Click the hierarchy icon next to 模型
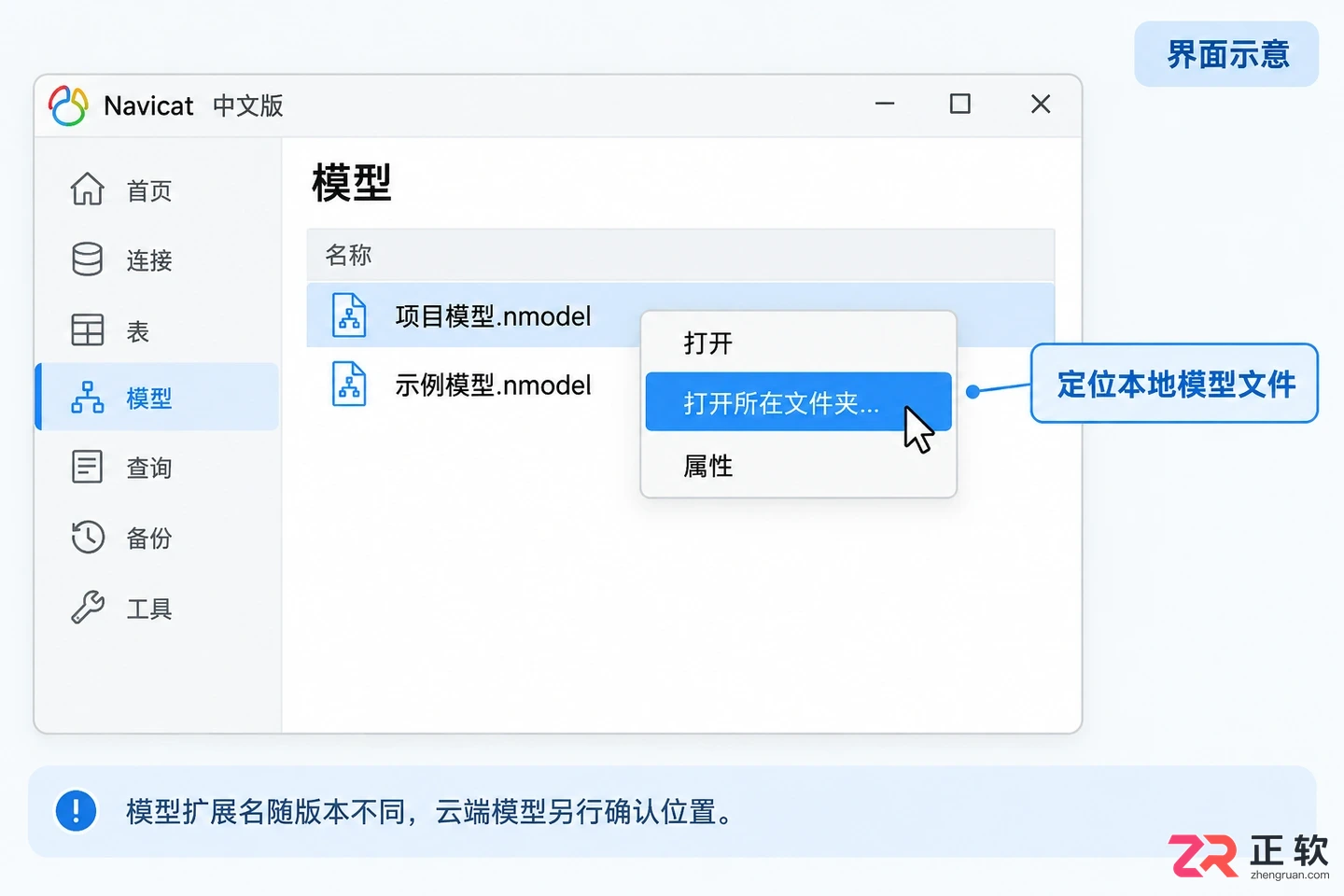The width and height of the screenshot is (1344, 896). (88, 398)
